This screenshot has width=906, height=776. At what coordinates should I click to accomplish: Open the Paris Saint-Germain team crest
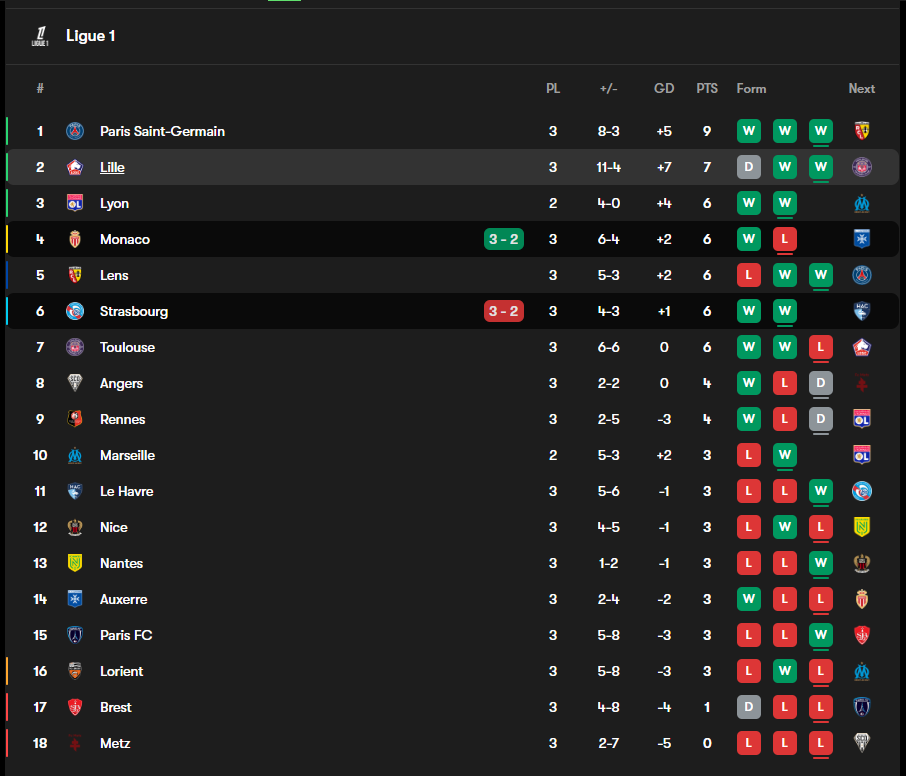(75, 131)
